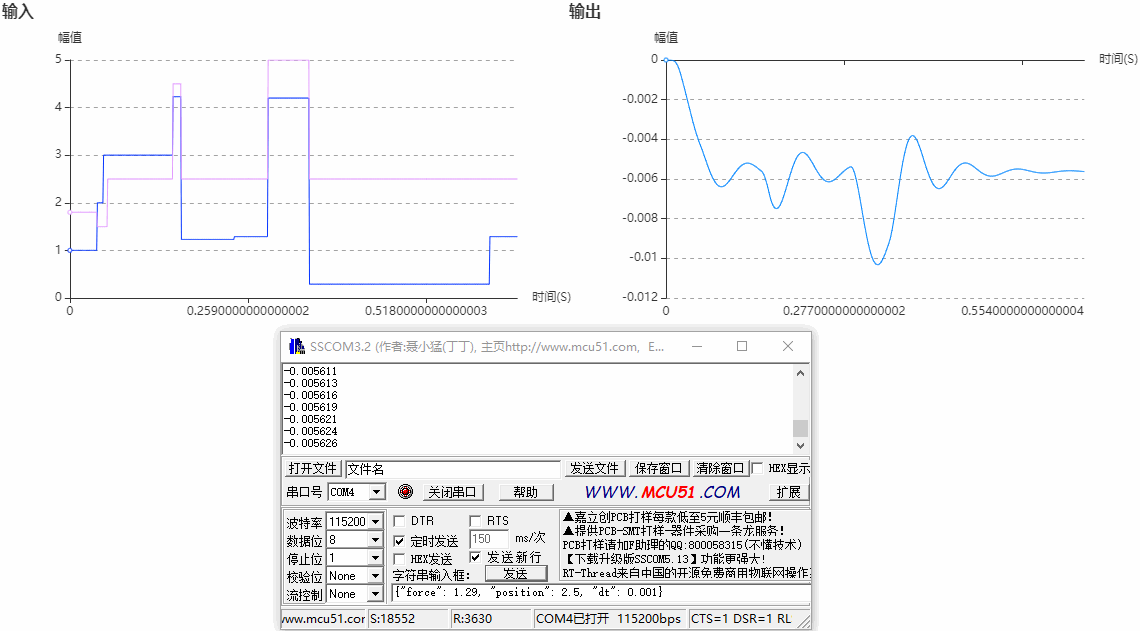Toggle the HEX发送 checkbox
1140x631 pixels.
click(400, 558)
